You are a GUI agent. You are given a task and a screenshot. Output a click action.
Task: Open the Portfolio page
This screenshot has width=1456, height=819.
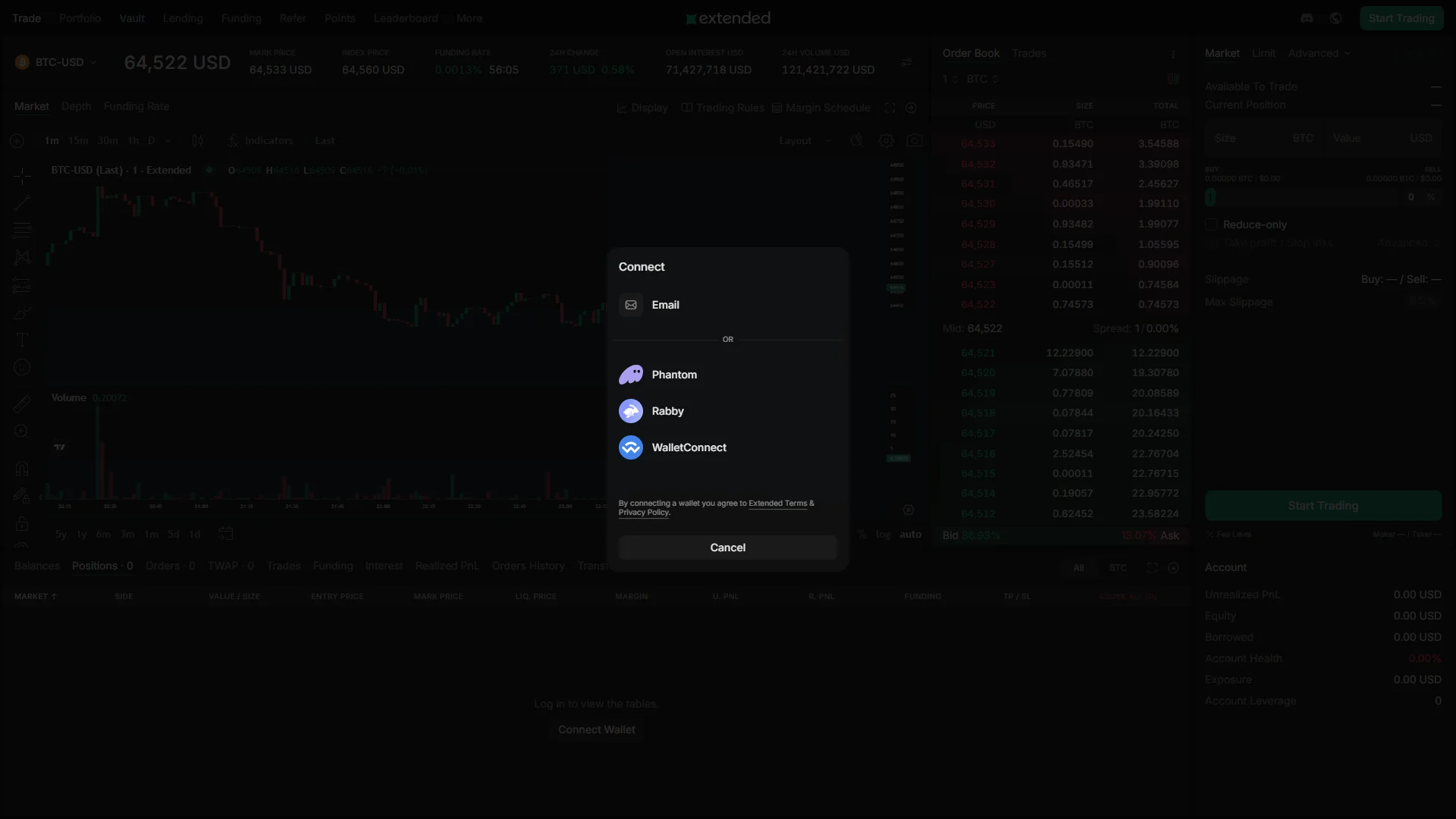pyautogui.click(x=80, y=18)
